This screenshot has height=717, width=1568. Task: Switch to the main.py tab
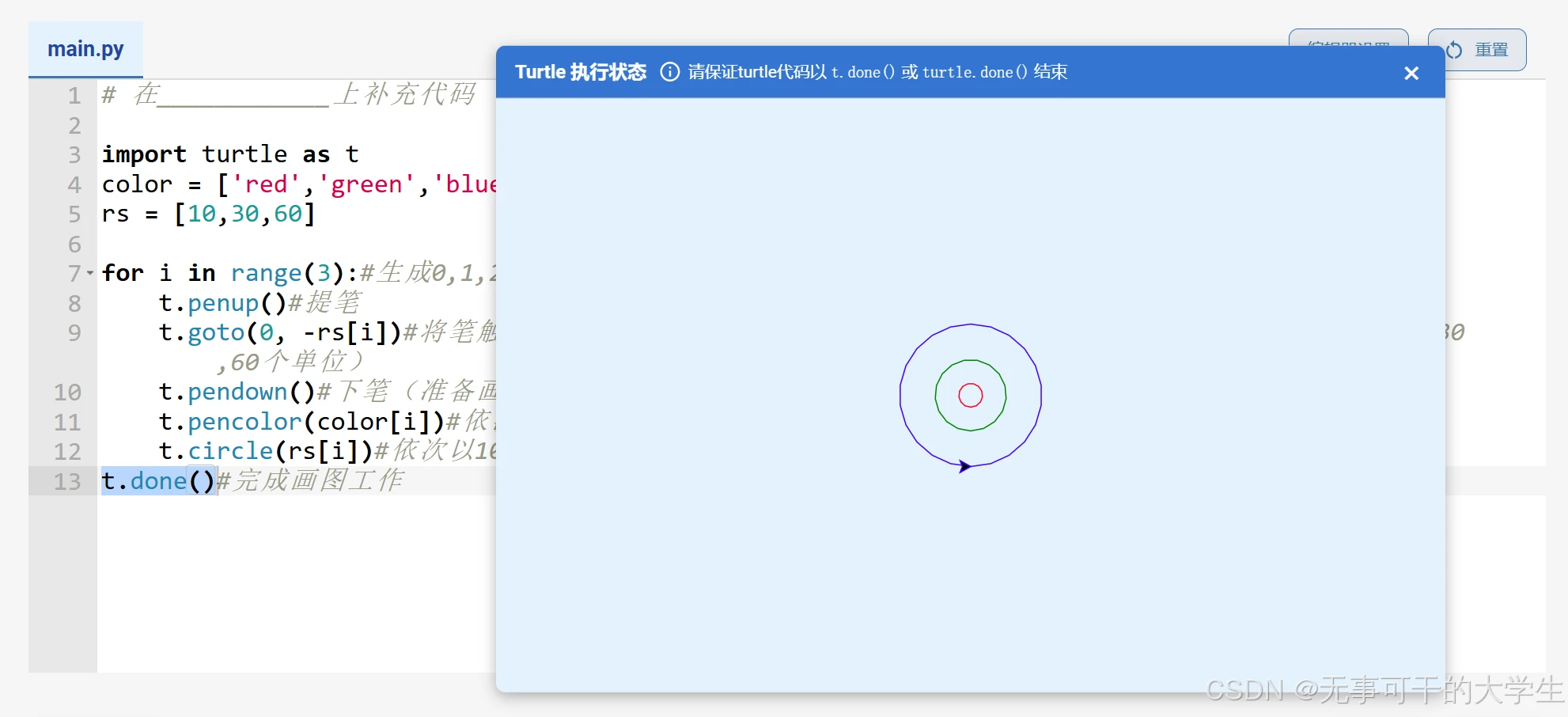pyautogui.click(x=85, y=48)
